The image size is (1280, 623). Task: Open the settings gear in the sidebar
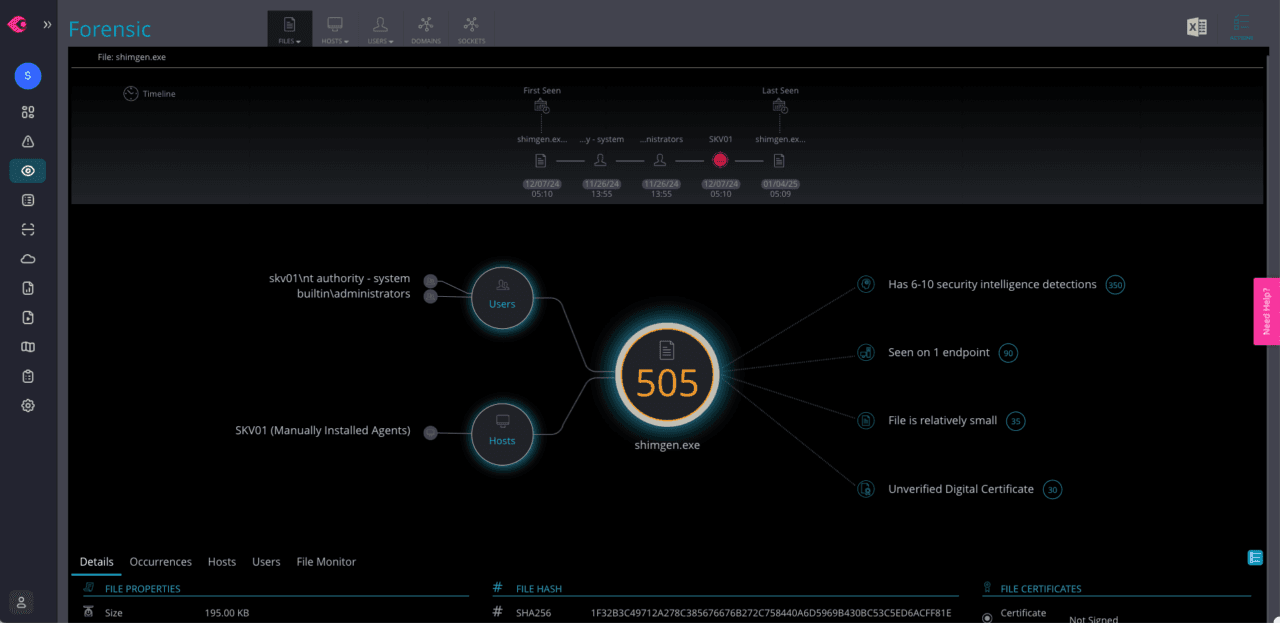27,405
